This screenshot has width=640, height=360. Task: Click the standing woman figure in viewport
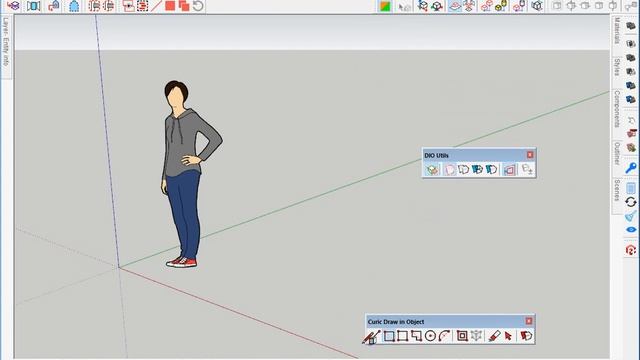[187, 173]
